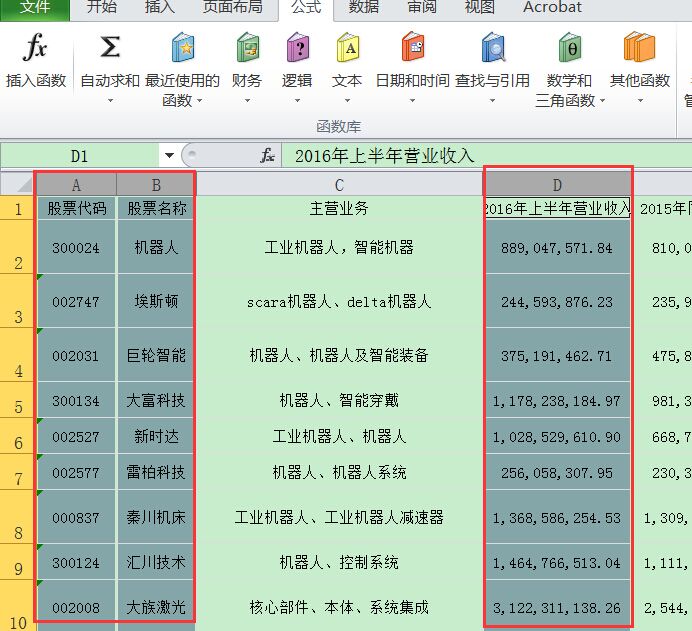Click cell 机器人、控制系统
This screenshot has width=692, height=631.
coord(339,562)
